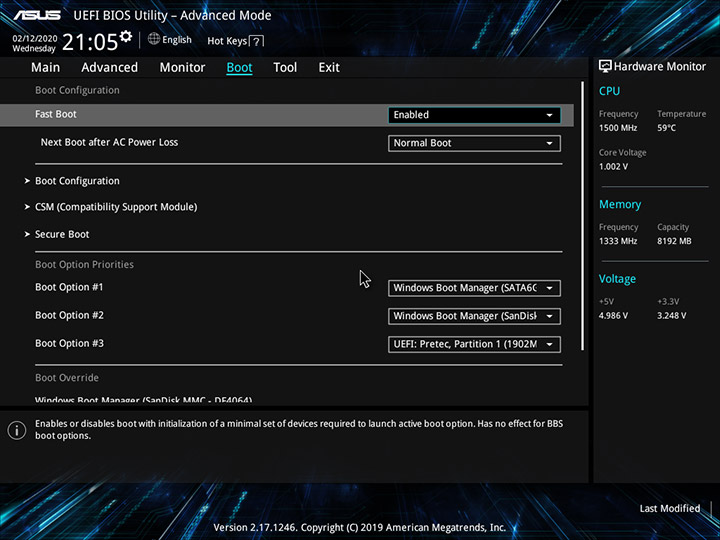Click the memory capacity 8192 MB
Screen dimensions: 720x540
[674, 241]
